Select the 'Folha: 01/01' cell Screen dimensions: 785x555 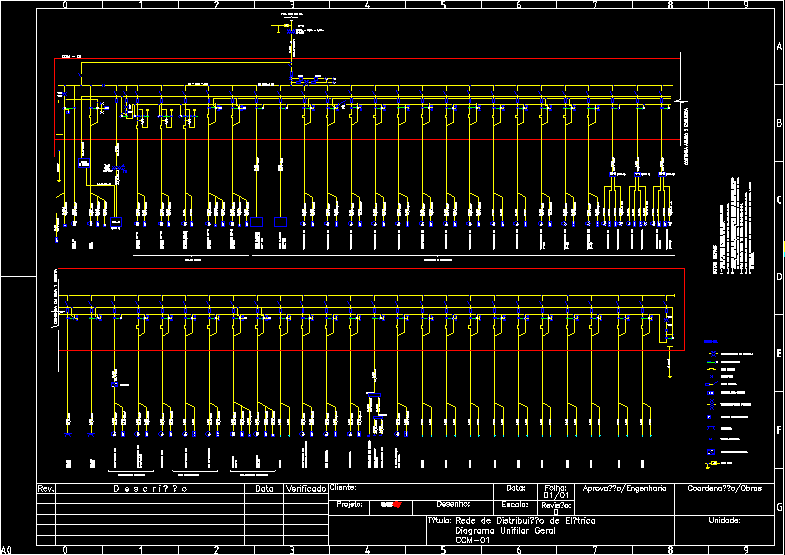[556, 491]
